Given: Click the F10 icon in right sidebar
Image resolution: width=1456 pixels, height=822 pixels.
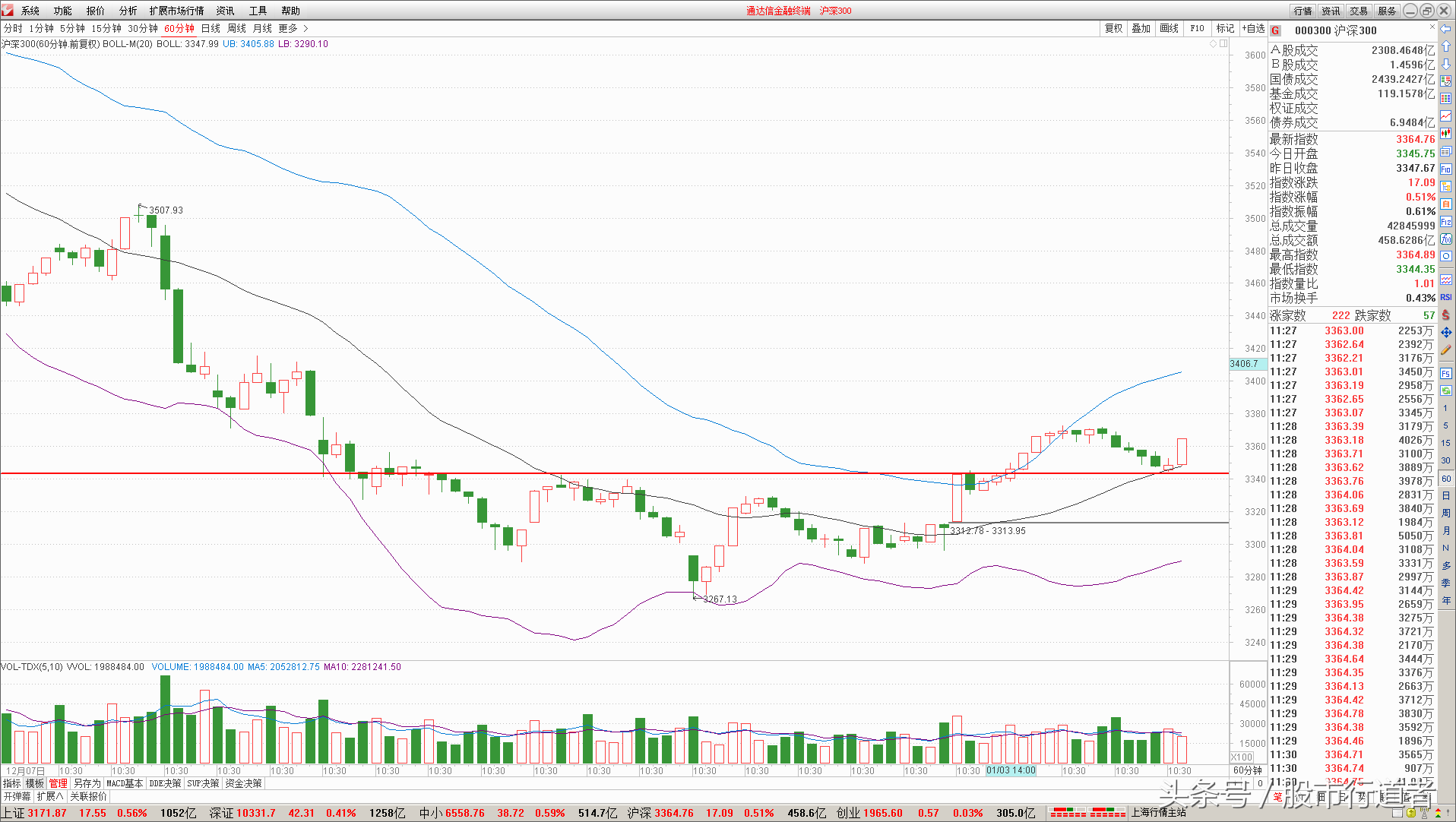Looking at the screenshot, I should 1446,169.
